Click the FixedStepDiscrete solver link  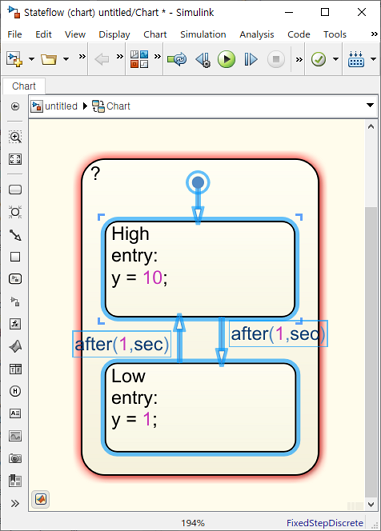pyautogui.click(x=324, y=523)
